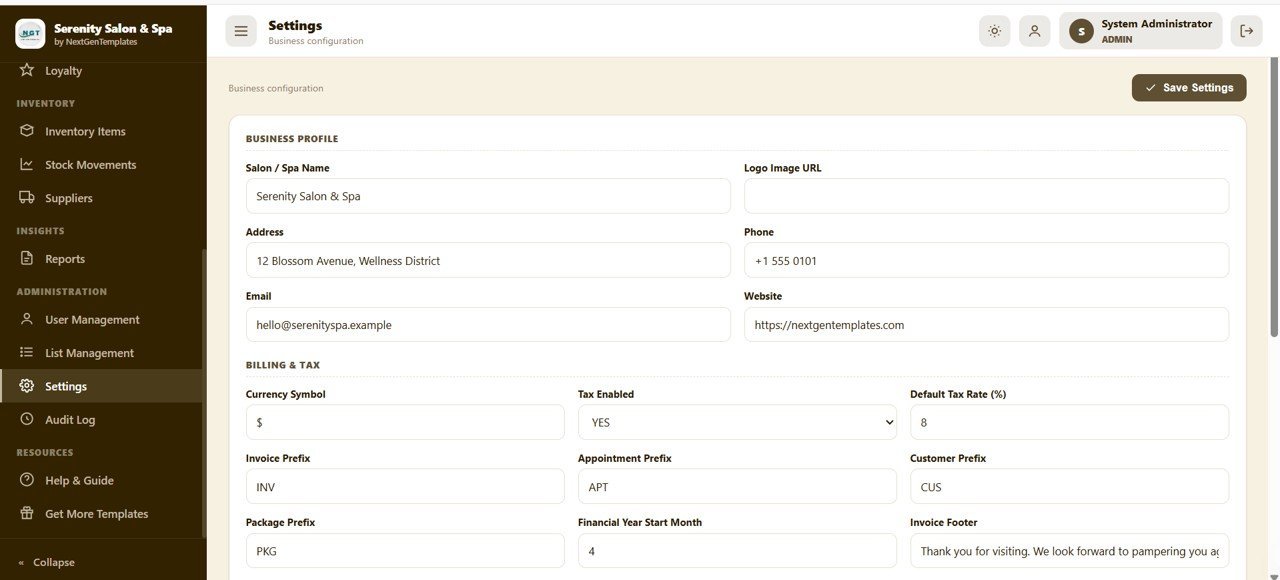
Task: Click the Settings page title
Action: pyautogui.click(x=295, y=25)
